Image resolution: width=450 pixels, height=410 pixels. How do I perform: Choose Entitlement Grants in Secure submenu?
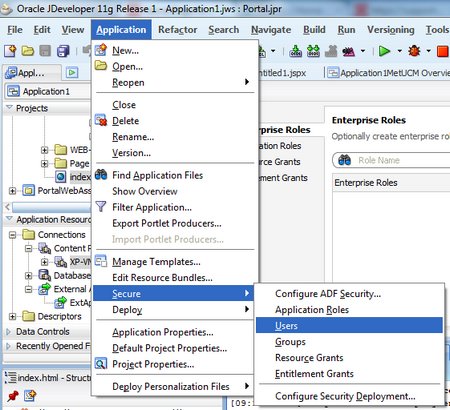click(x=349, y=374)
